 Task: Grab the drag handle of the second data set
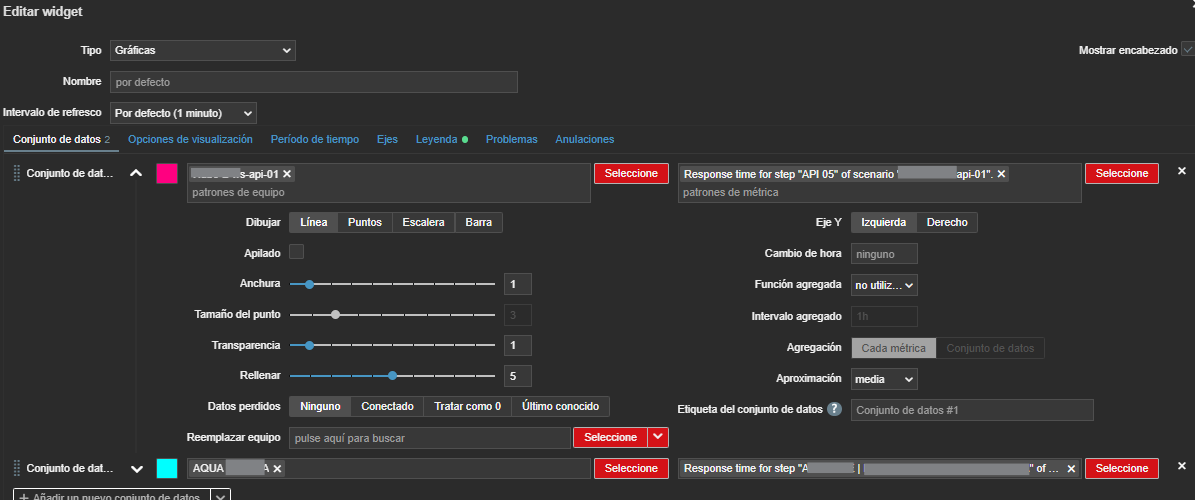(x=16, y=468)
